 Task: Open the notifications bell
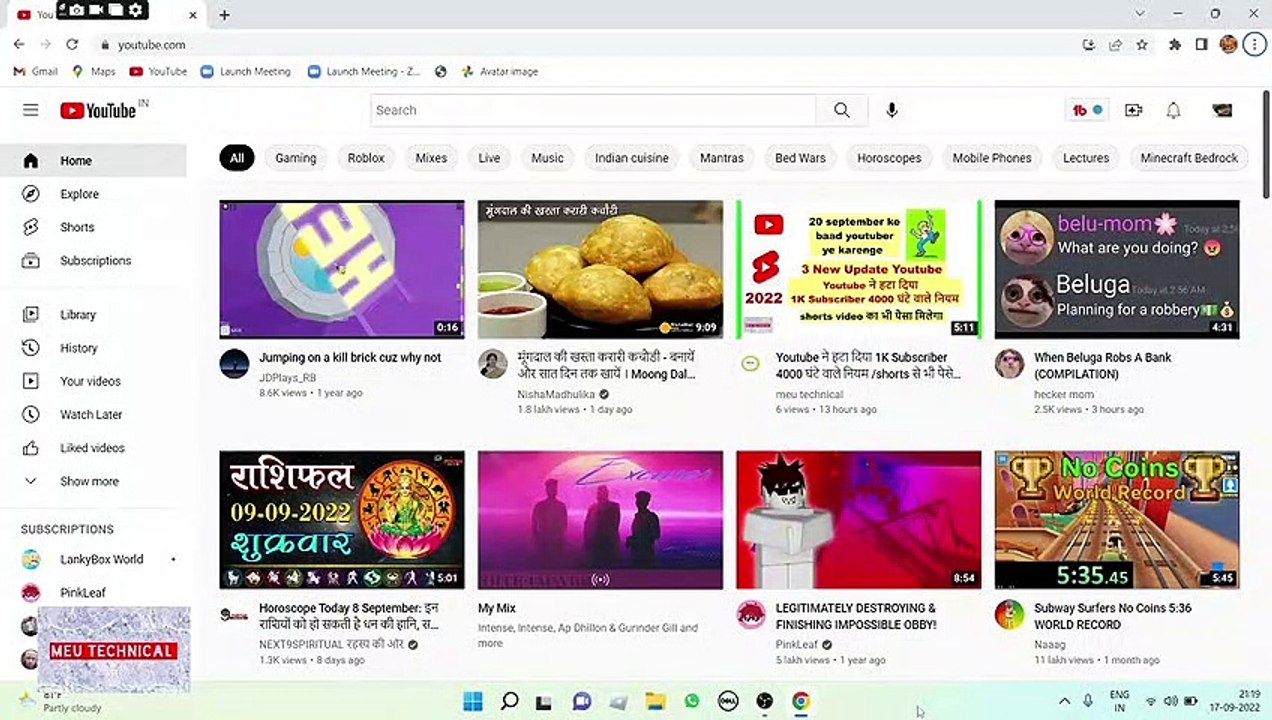click(x=1174, y=110)
